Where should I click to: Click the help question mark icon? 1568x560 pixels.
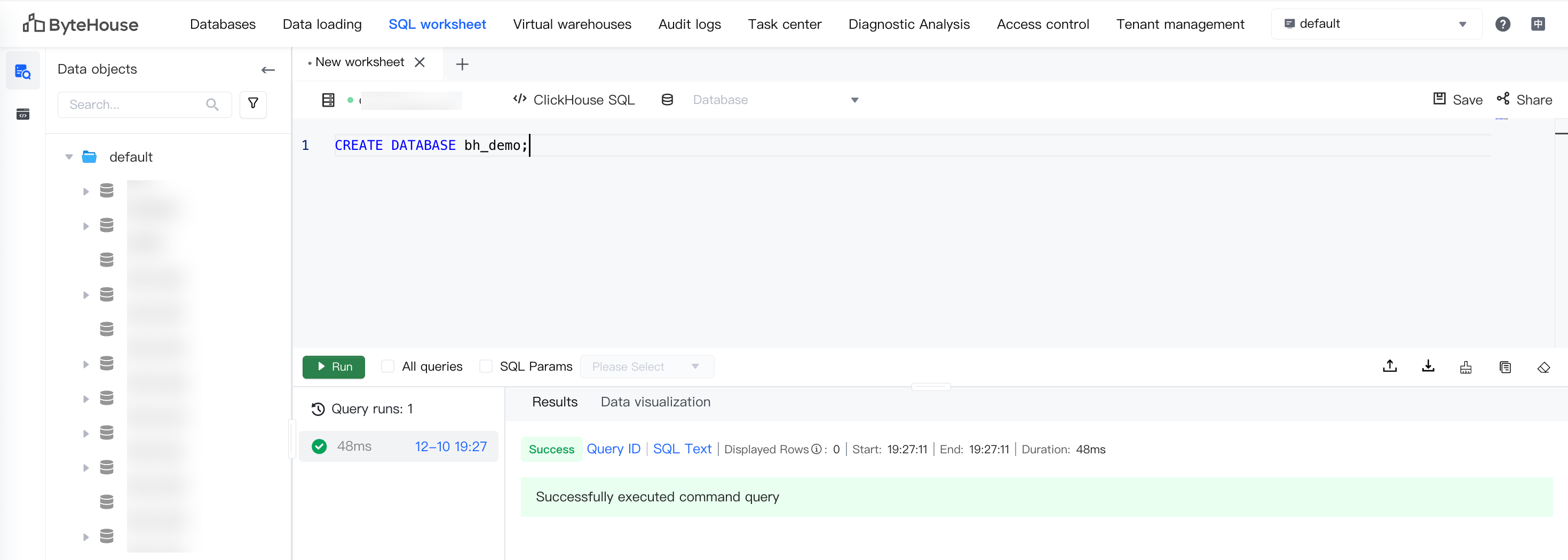[1502, 25]
